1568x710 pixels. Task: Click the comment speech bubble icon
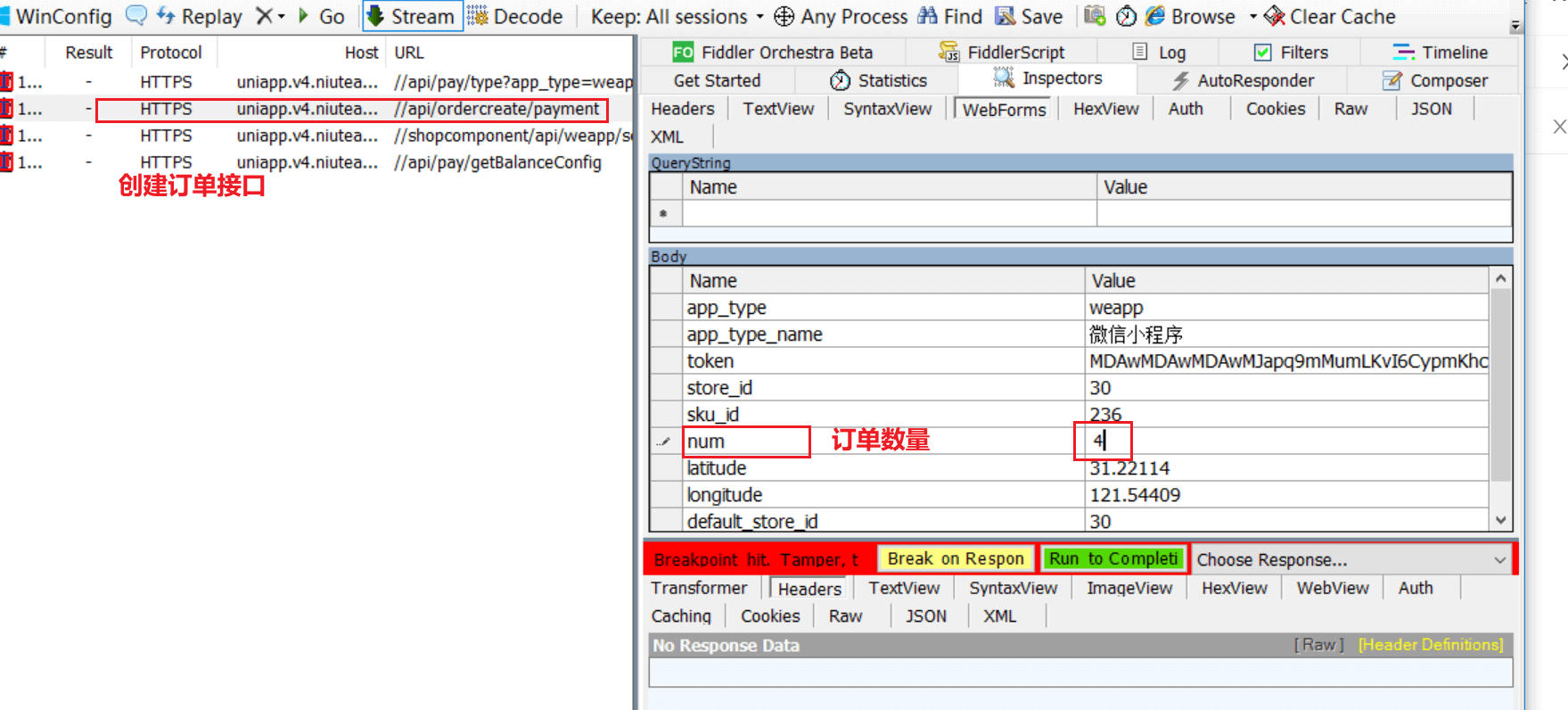click(x=136, y=15)
